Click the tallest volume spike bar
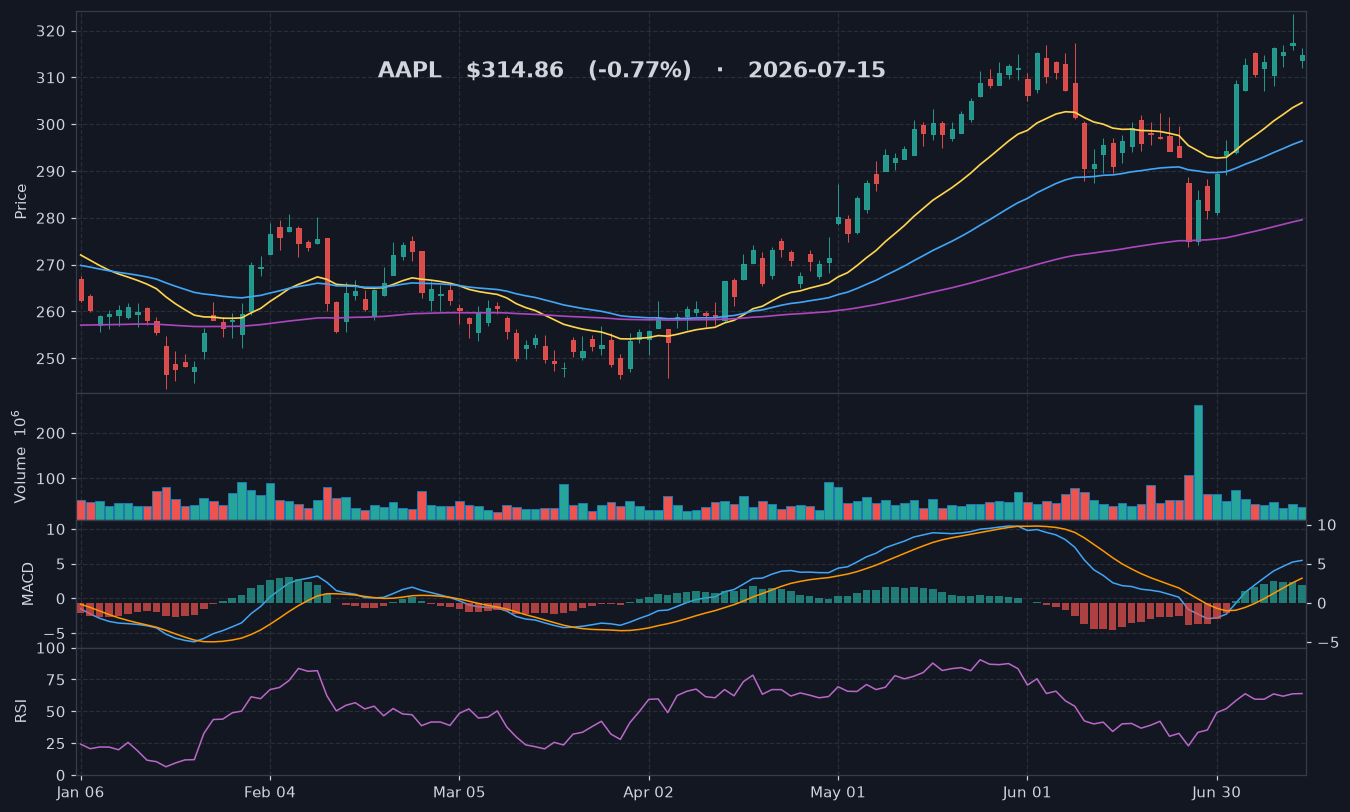This screenshot has width=1350, height=812. 1198,462
